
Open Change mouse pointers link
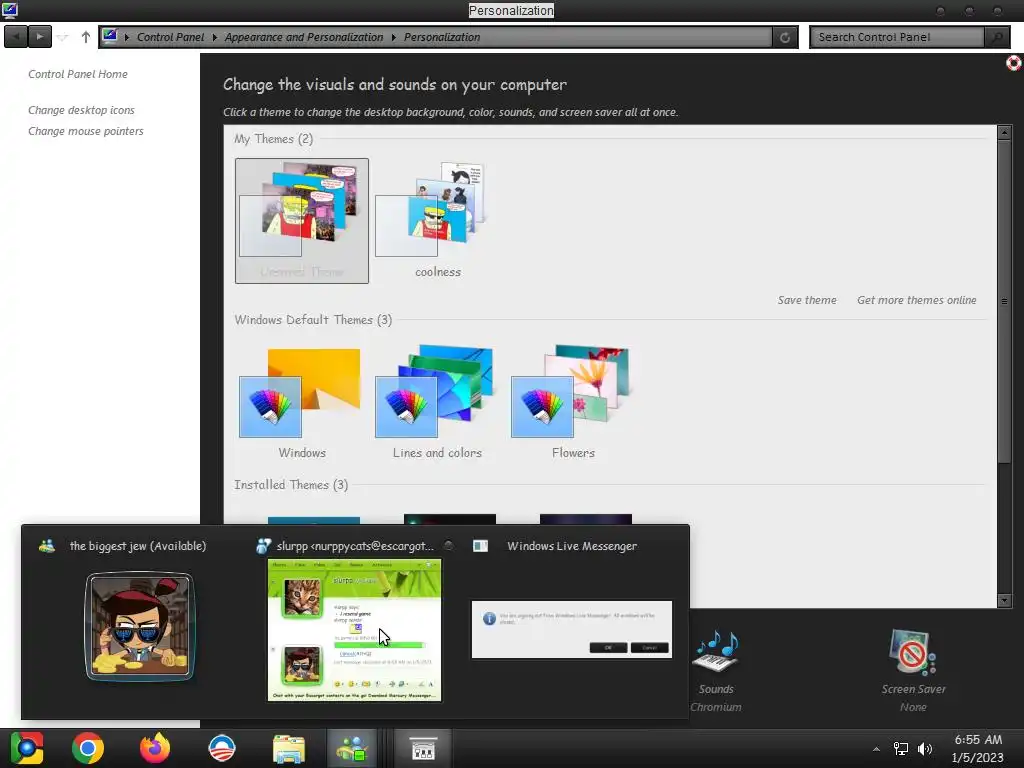[x=86, y=131]
